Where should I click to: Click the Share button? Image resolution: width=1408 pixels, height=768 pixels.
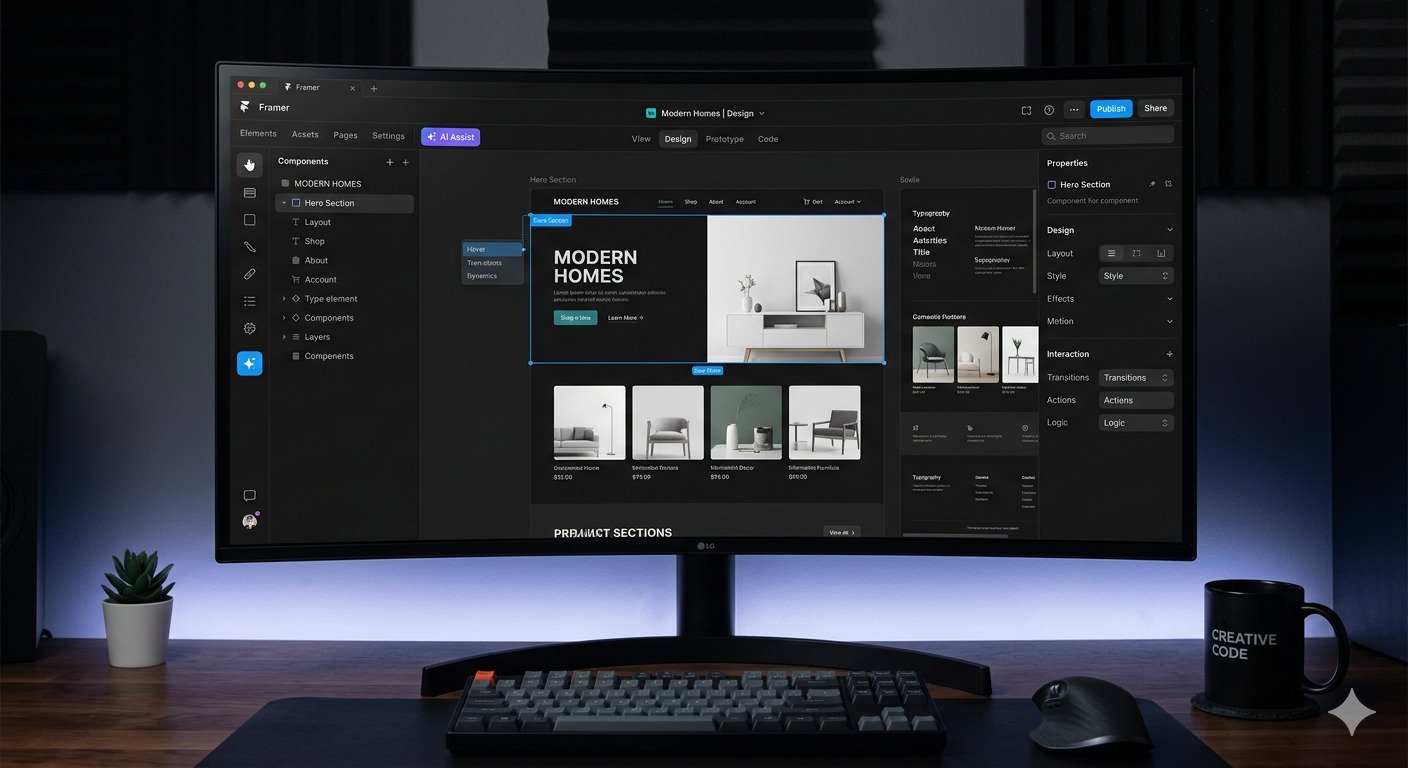click(x=1155, y=108)
